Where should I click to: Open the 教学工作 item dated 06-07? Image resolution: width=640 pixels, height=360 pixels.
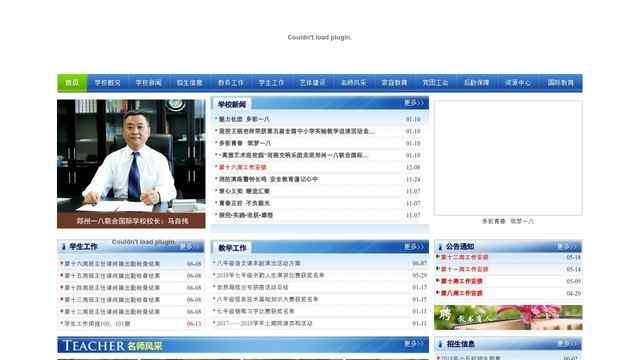[x=258, y=263]
